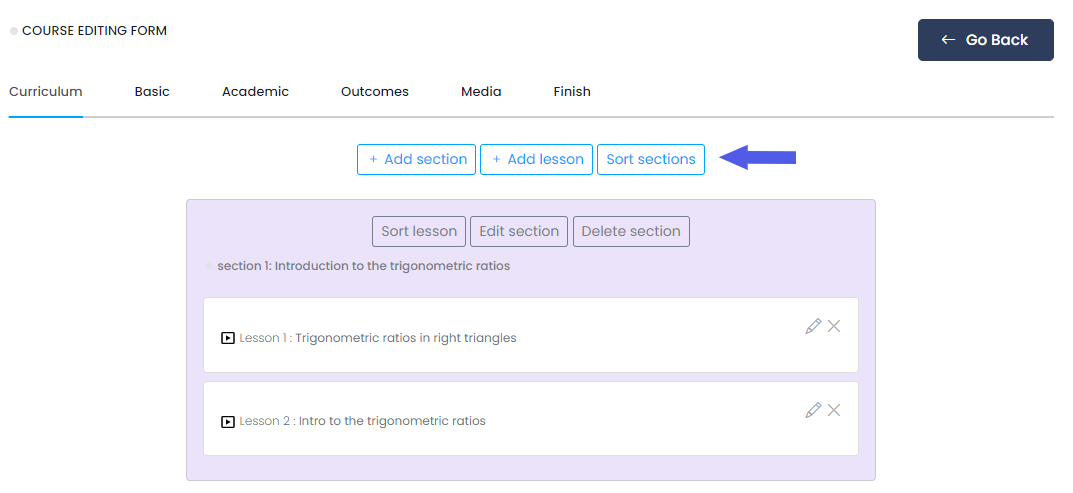
Task: Select the section 1 Introduction title
Action: [x=363, y=266]
